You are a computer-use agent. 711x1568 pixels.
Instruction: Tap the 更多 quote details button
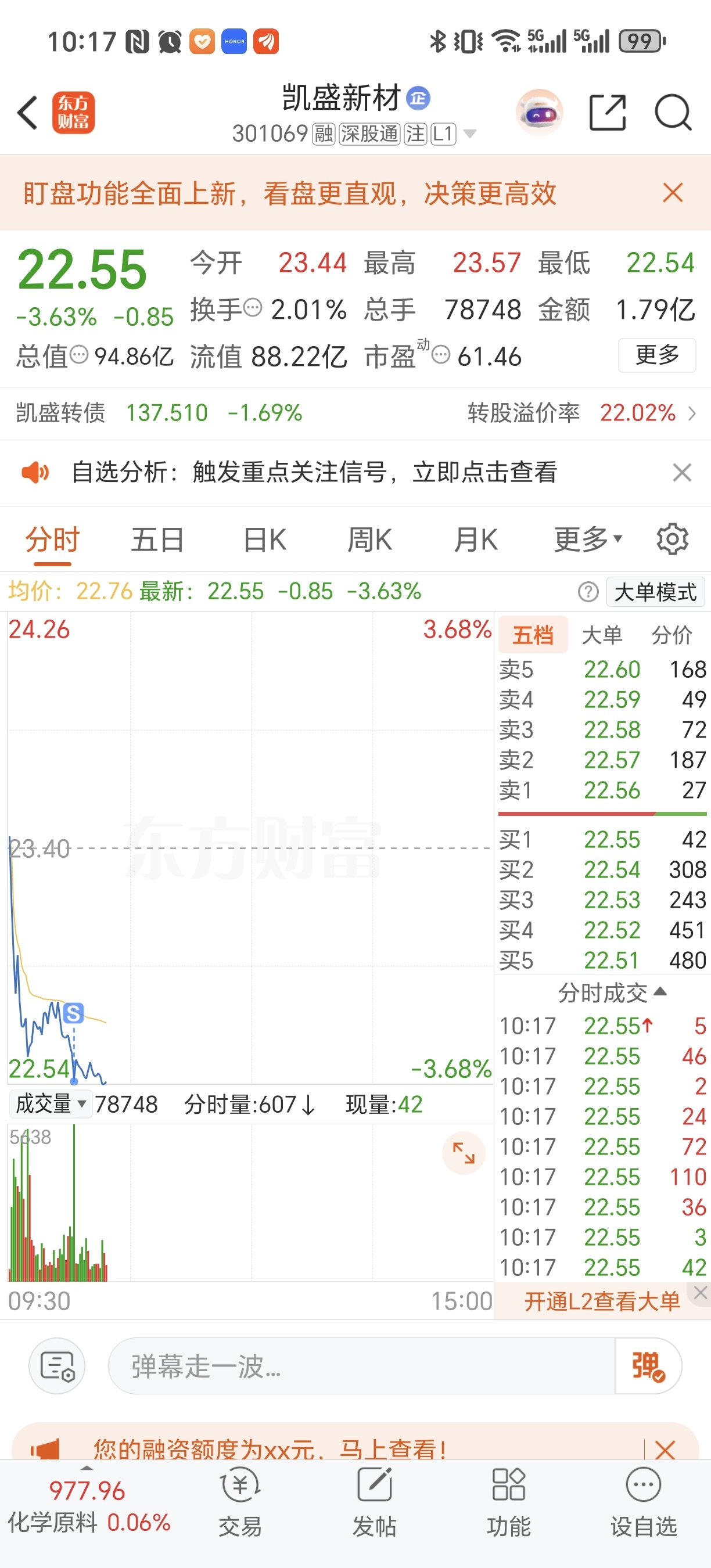click(657, 354)
